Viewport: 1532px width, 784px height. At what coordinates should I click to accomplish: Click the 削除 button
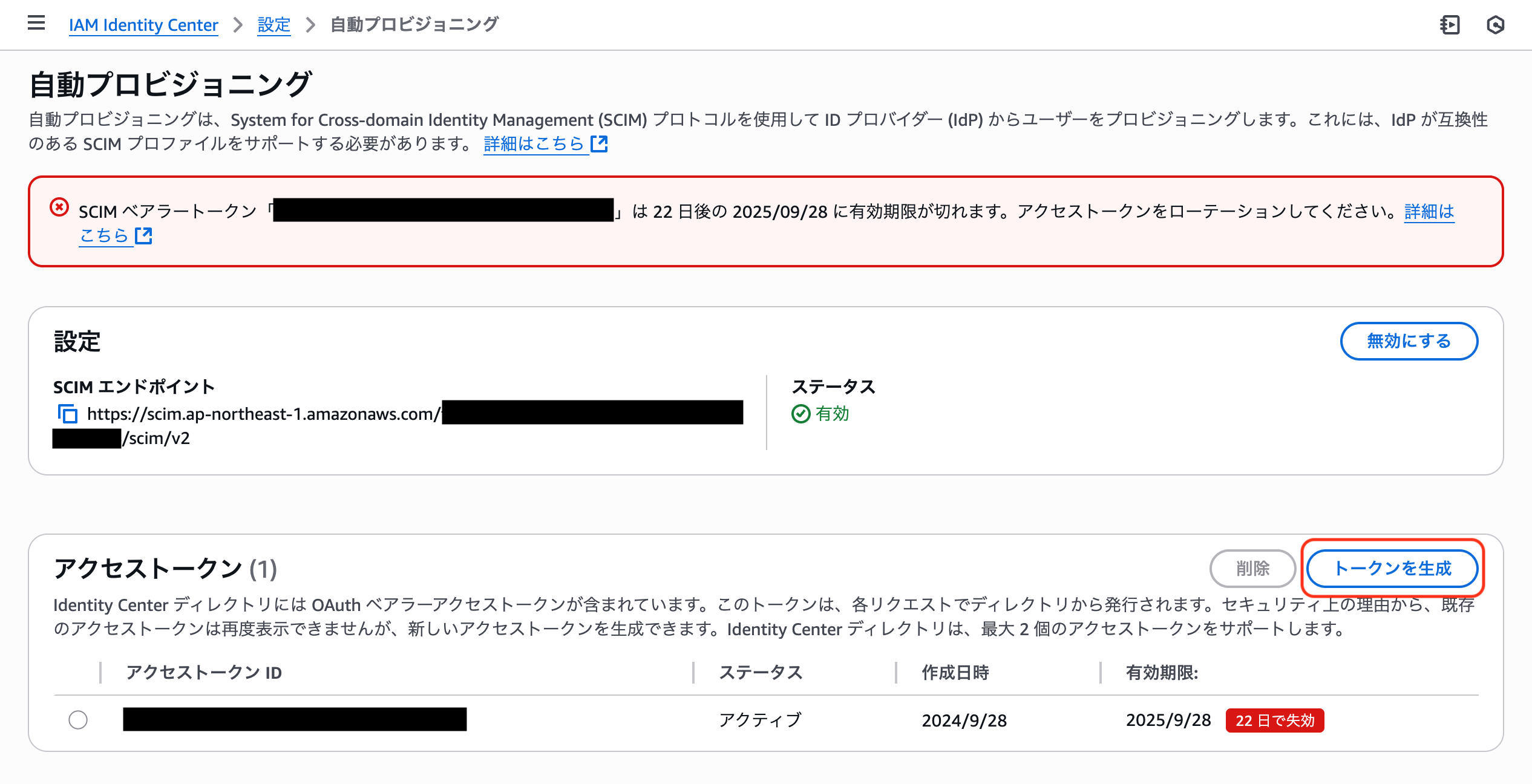(1252, 569)
